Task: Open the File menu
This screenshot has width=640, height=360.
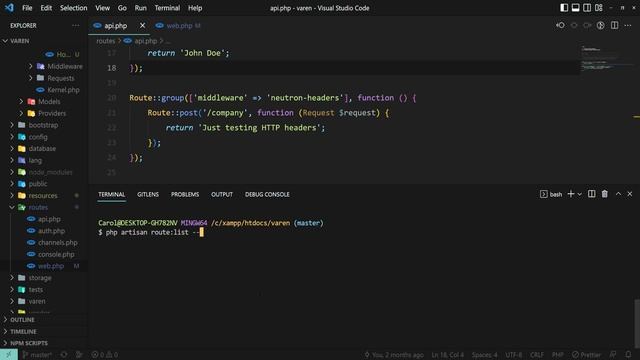Action: click(x=27, y=8)
